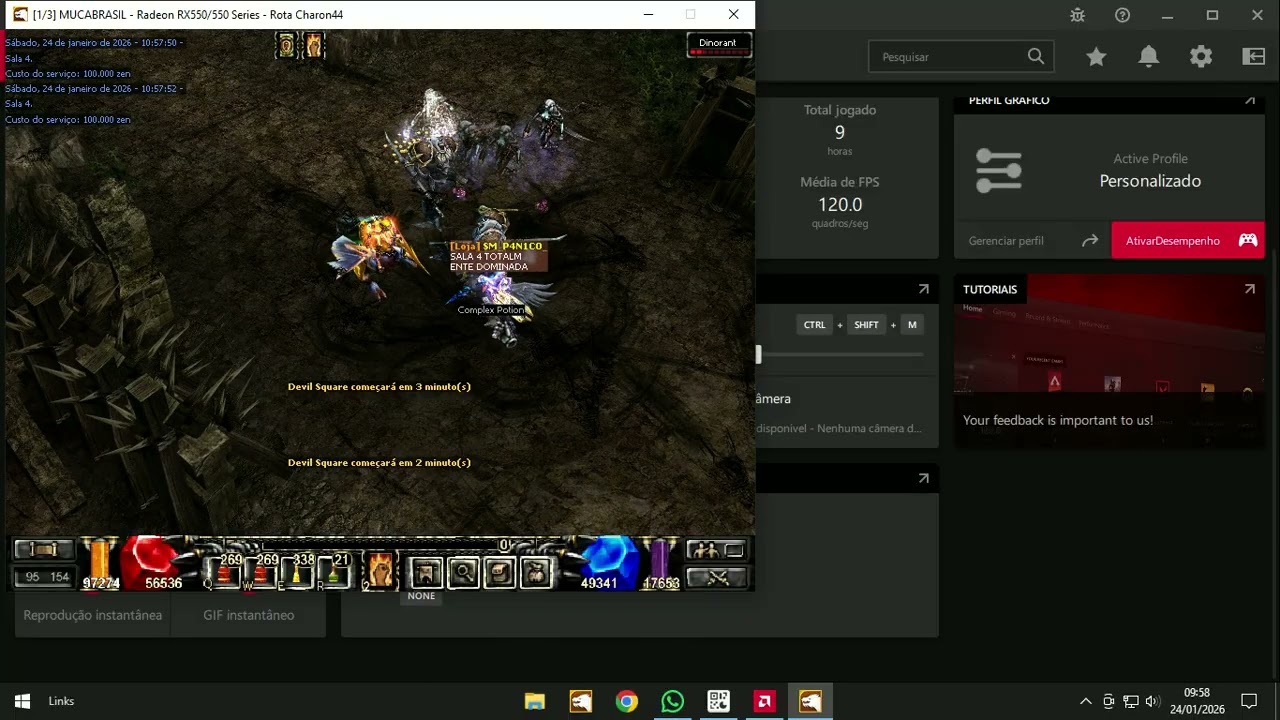
Task: Click Reprodução instantânea button
Action: point(93,615)
